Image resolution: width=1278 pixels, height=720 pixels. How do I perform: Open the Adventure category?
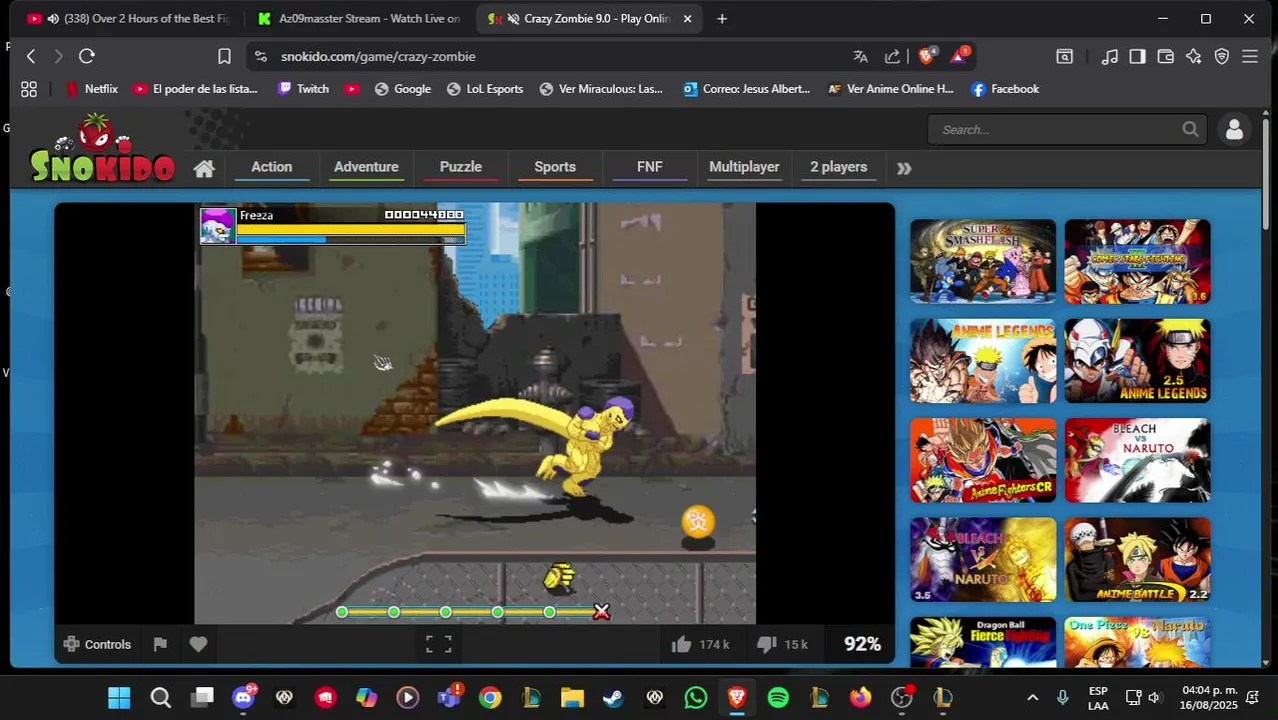pos(366,167)
